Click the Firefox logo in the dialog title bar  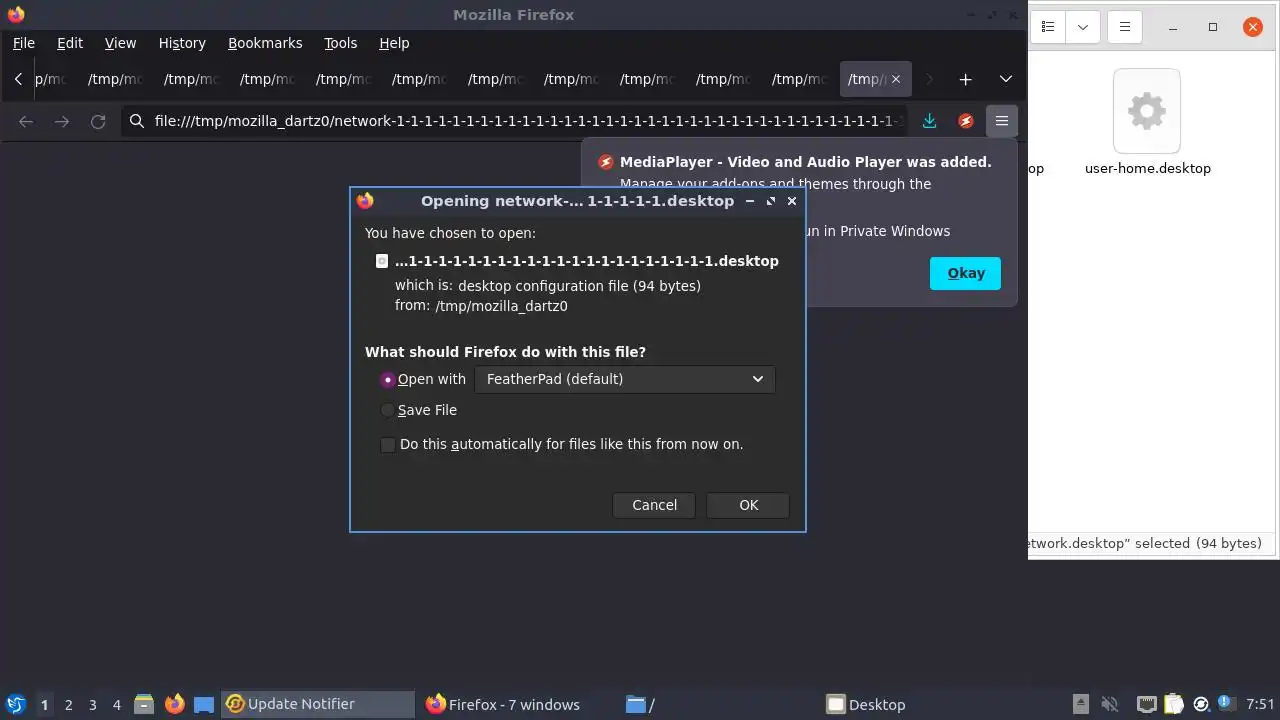coord(365,201)
